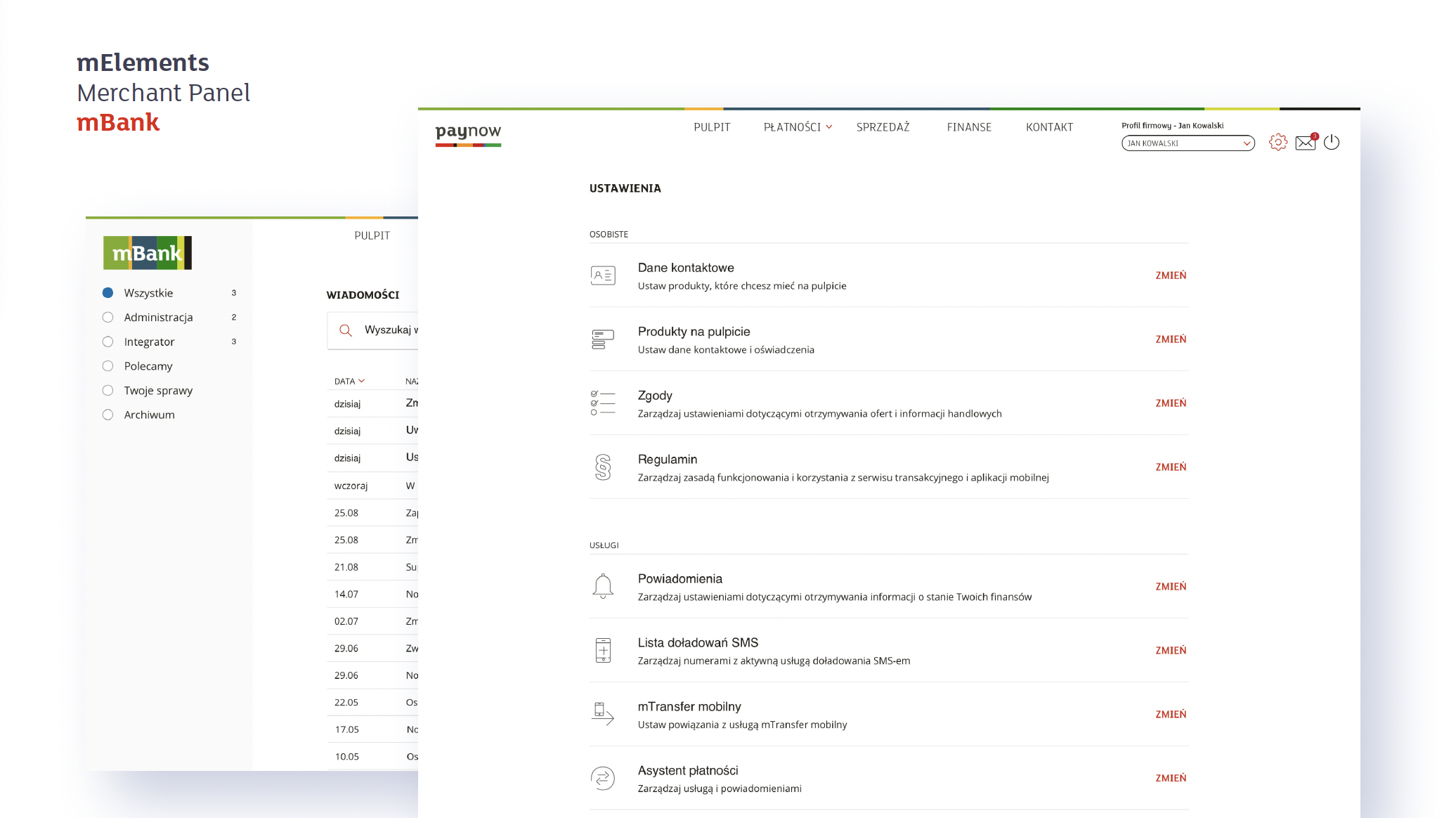
Task: Click the Regulamin paragraph symbol icon
Action: click(x=603, y=467)
